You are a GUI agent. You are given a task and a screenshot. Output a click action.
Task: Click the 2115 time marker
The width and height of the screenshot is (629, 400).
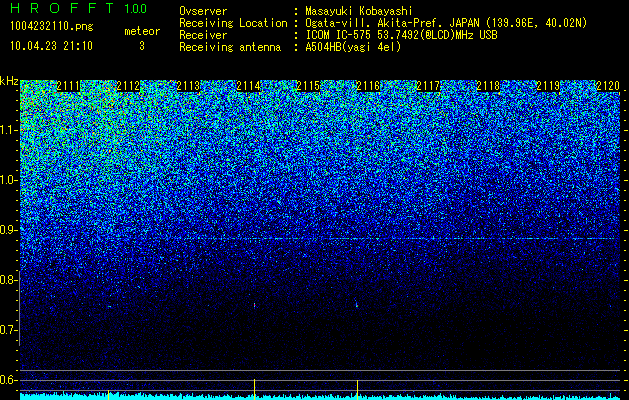(308, 86)
